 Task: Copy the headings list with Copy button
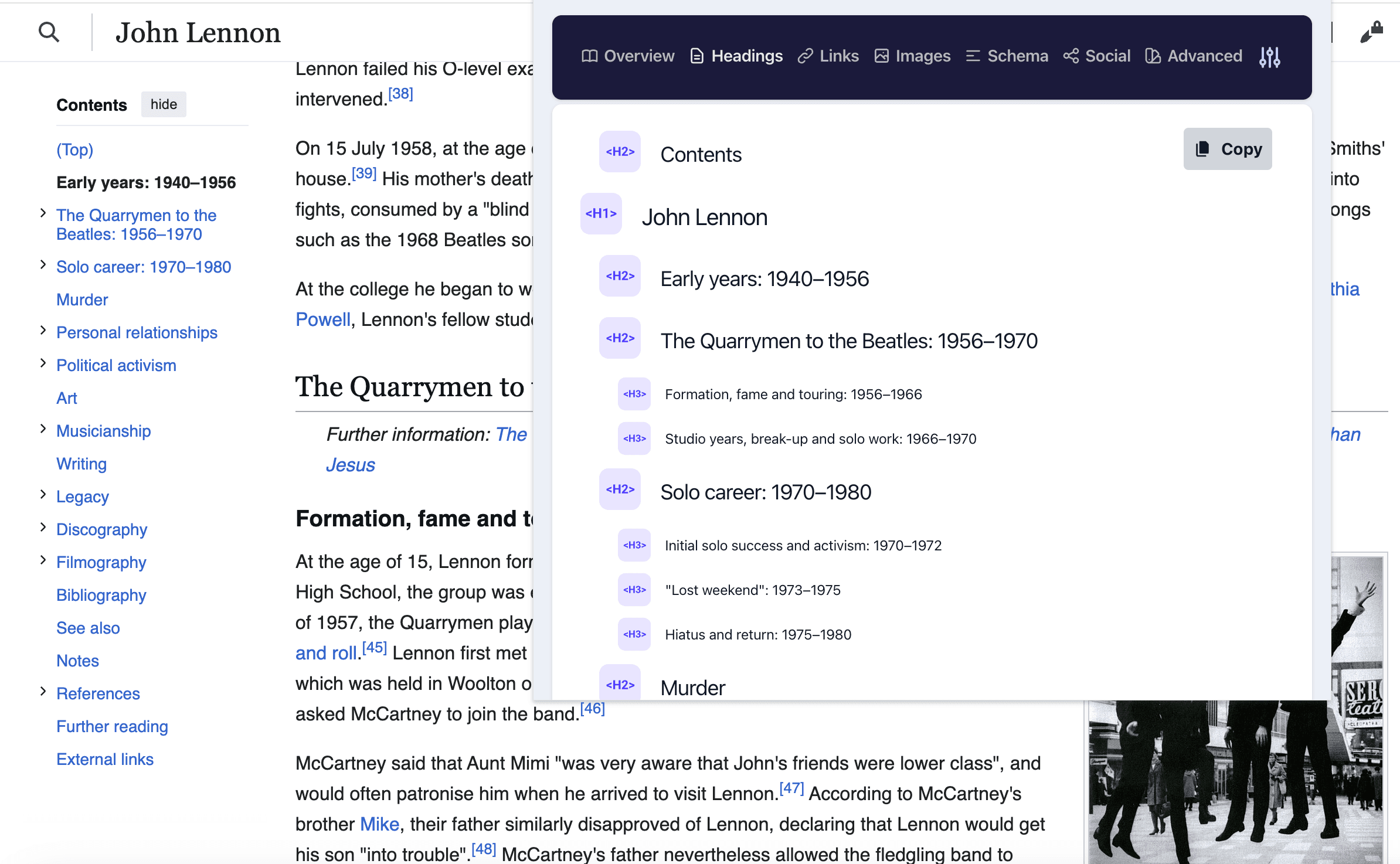pyautogui.click(x=1228, y=149)
